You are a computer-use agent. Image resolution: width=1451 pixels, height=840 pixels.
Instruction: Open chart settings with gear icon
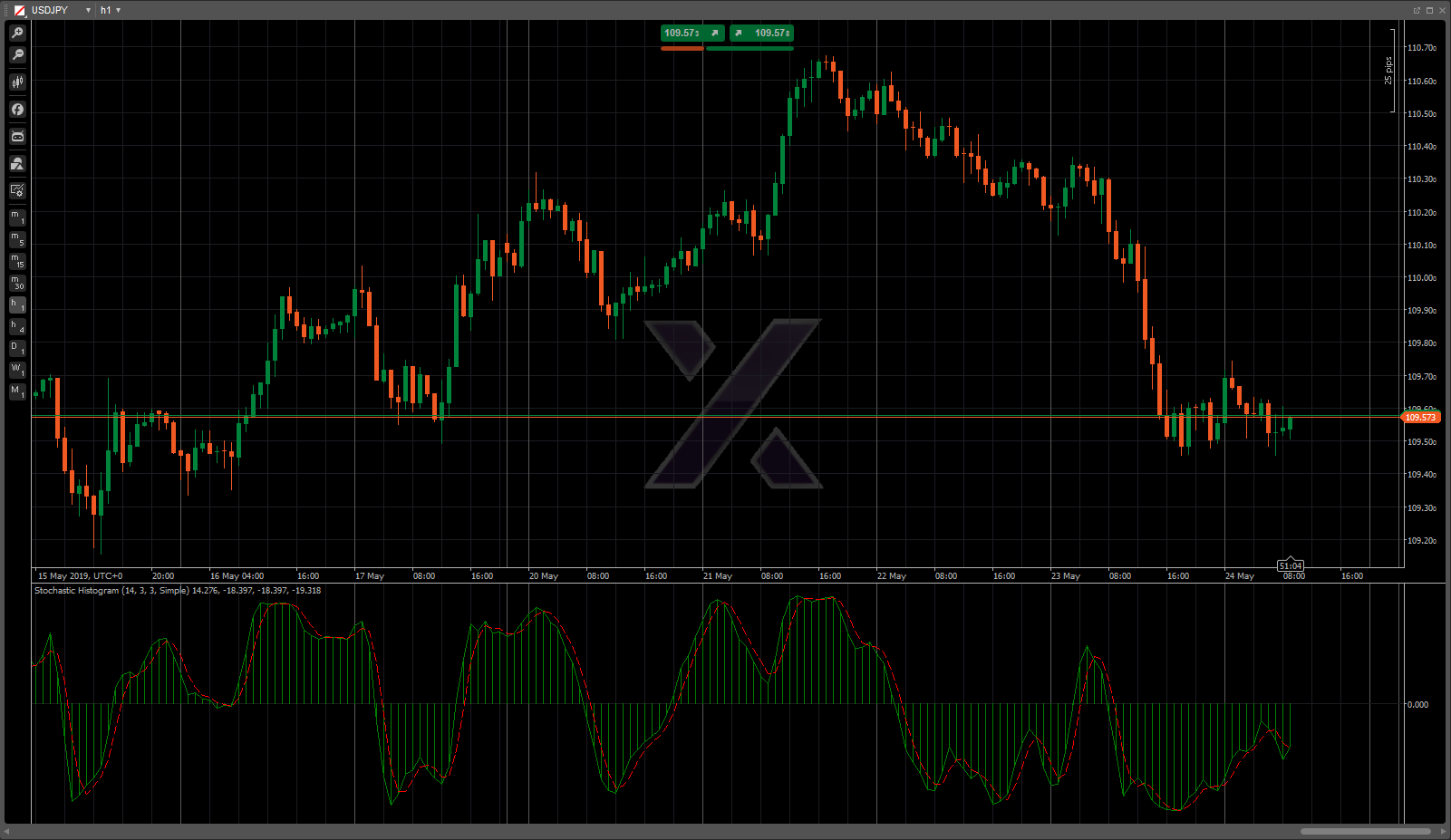pyautogui.click(x=17, y=191)
